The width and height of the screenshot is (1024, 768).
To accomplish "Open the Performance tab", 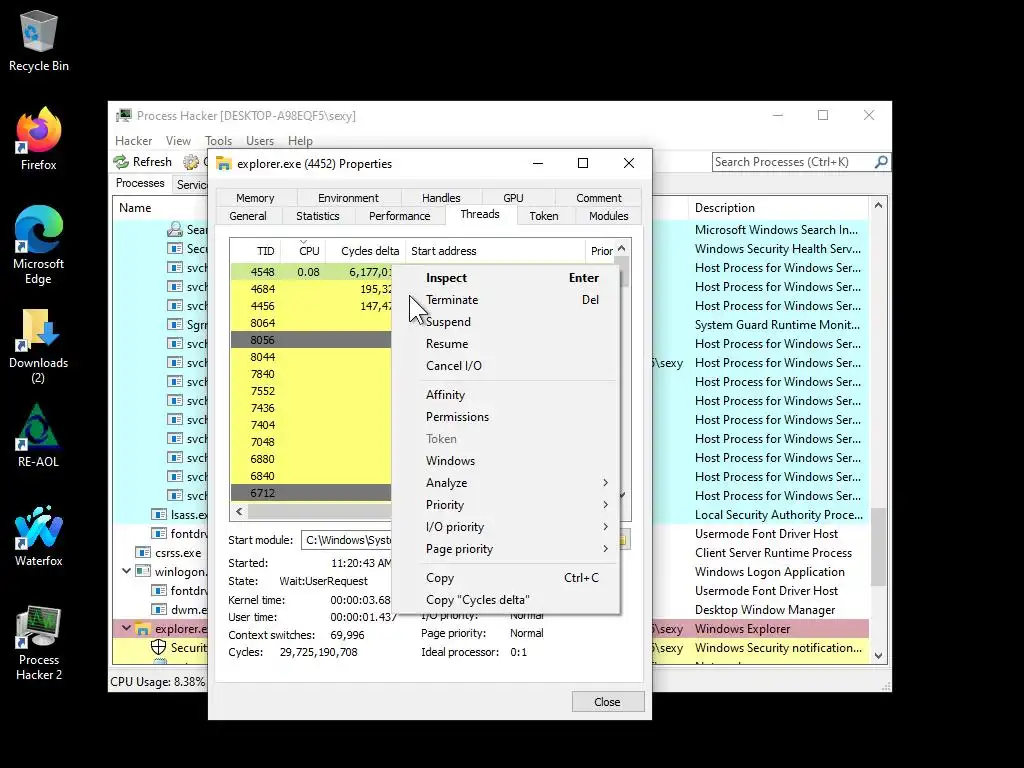I will [x=400, y=216].
